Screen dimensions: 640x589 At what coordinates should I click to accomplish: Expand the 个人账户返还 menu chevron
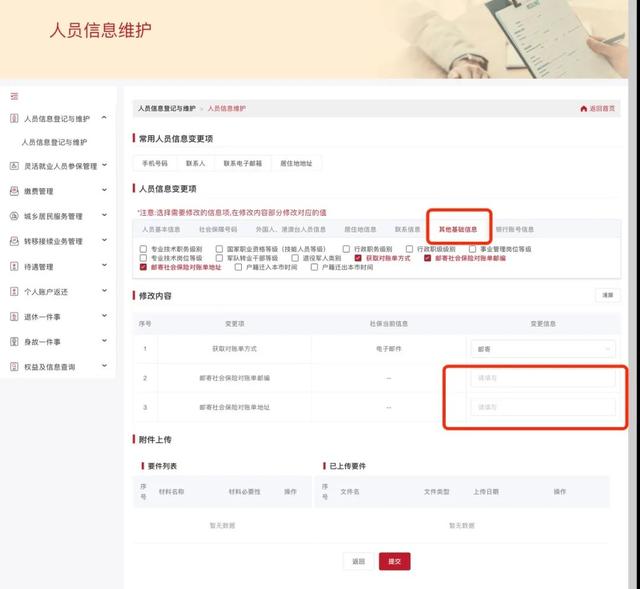[x=104, y=291]
